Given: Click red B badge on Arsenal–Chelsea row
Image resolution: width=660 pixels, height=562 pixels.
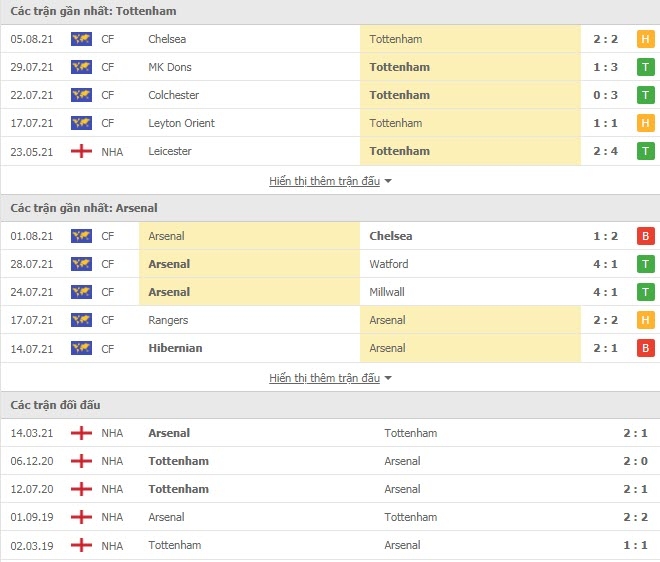Looking at the screenshot, I should click(x=645, y=236).
